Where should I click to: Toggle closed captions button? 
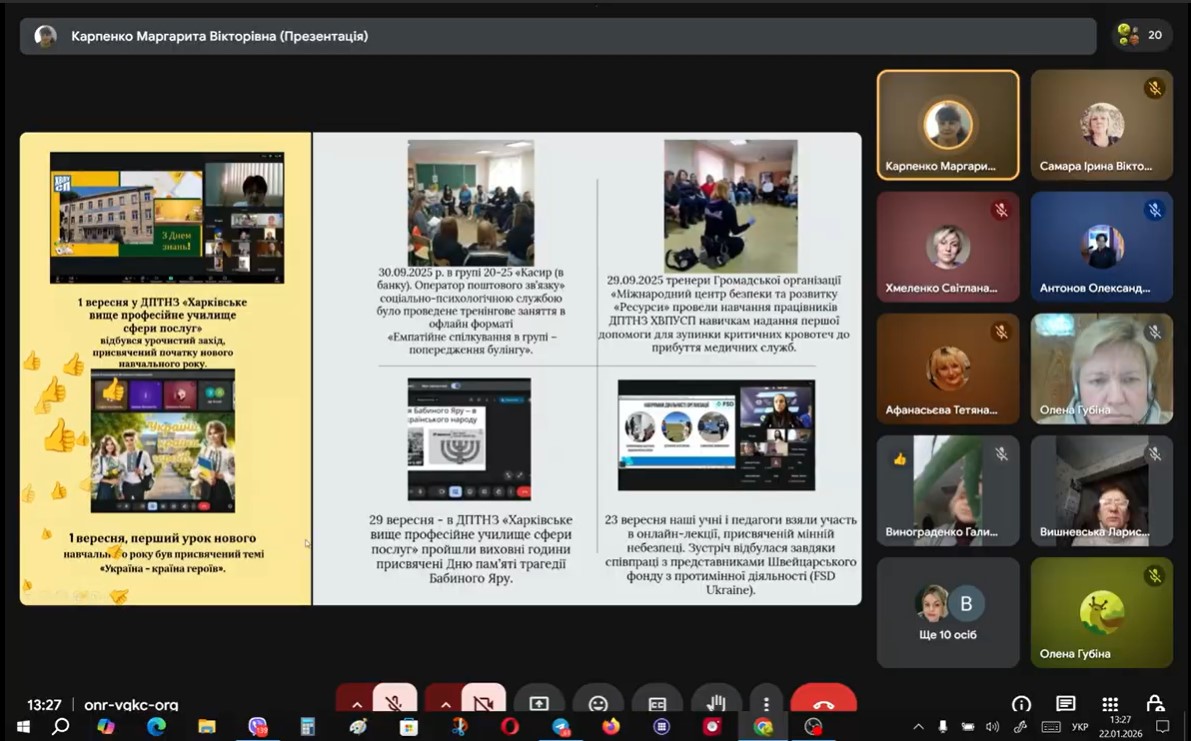(657, 704)
